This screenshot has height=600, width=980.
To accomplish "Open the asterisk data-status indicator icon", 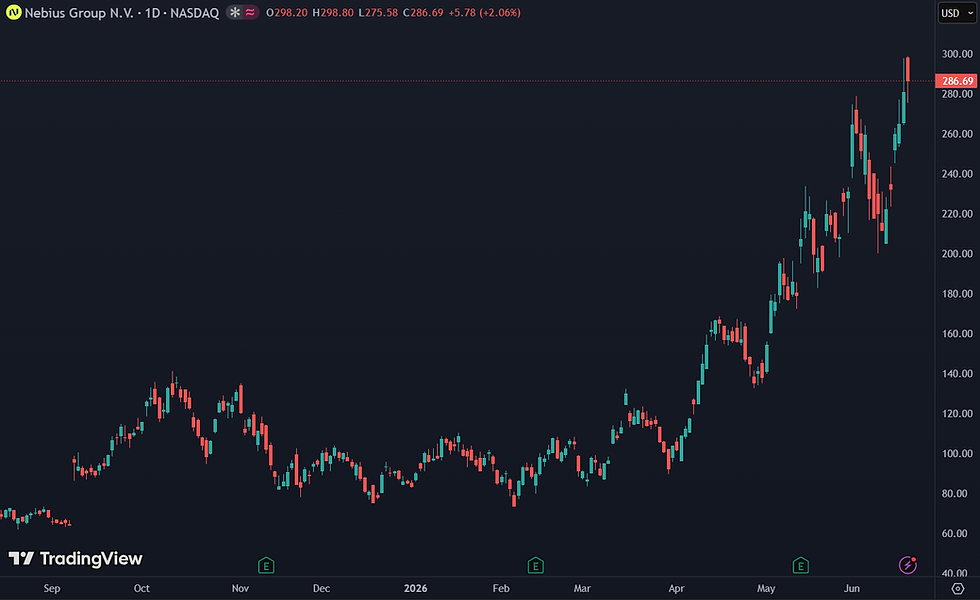I will (234, 12).
